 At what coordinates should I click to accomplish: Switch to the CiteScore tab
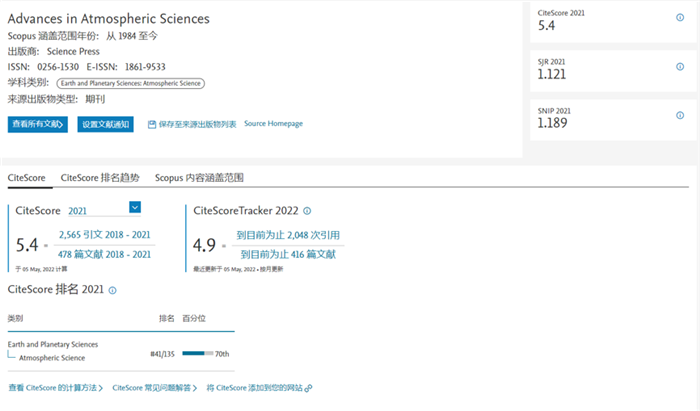27,177
